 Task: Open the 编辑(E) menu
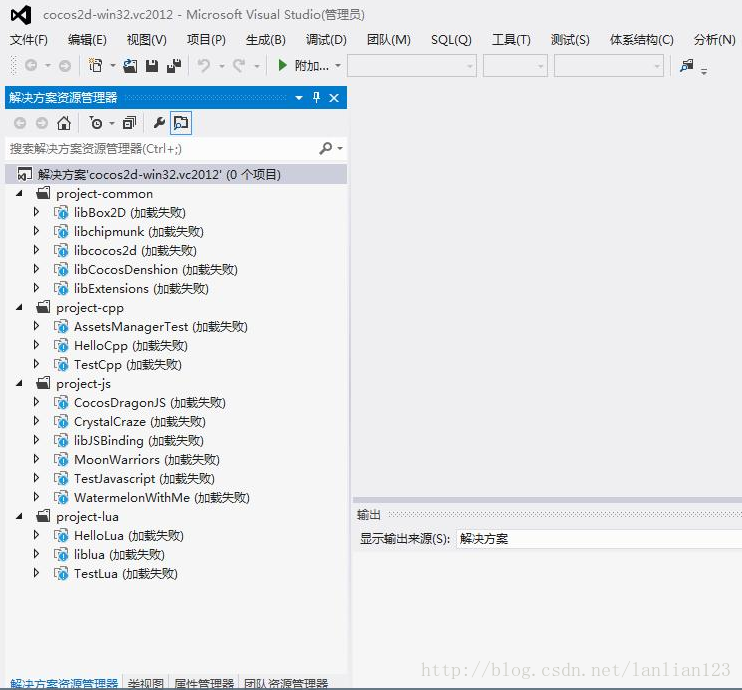87,40
